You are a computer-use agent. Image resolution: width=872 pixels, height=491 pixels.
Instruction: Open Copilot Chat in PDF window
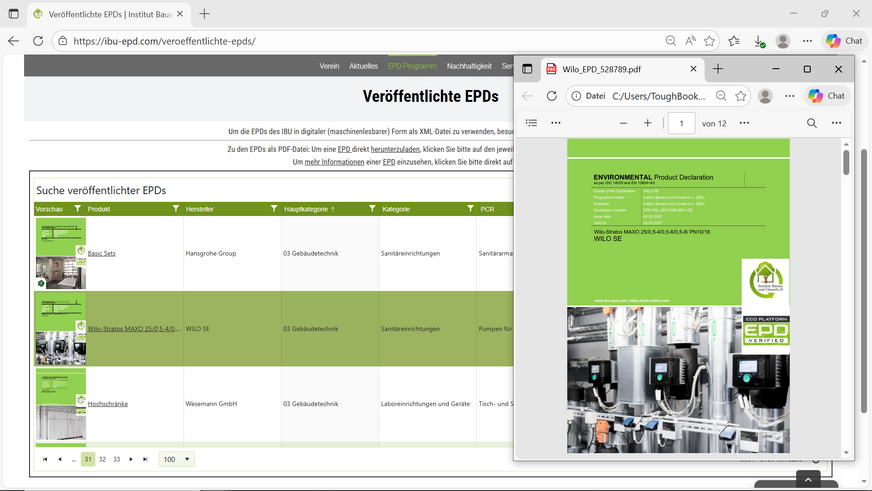827,96
